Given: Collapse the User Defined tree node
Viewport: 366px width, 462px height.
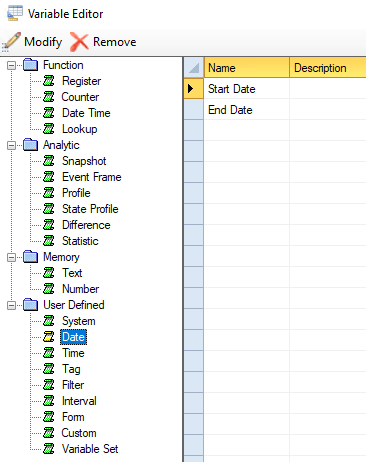Looking at the screenshot, I should (11, 305).
